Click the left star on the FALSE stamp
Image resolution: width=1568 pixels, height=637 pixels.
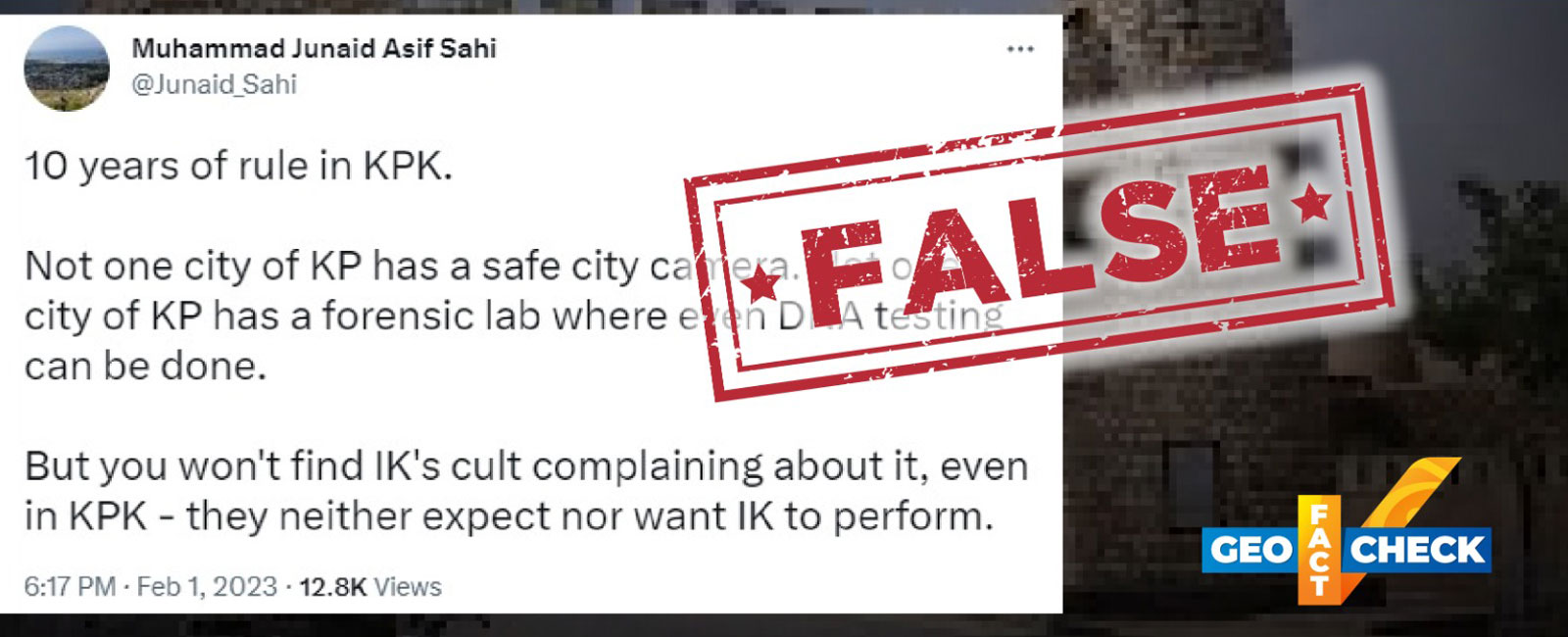point(761,286)
